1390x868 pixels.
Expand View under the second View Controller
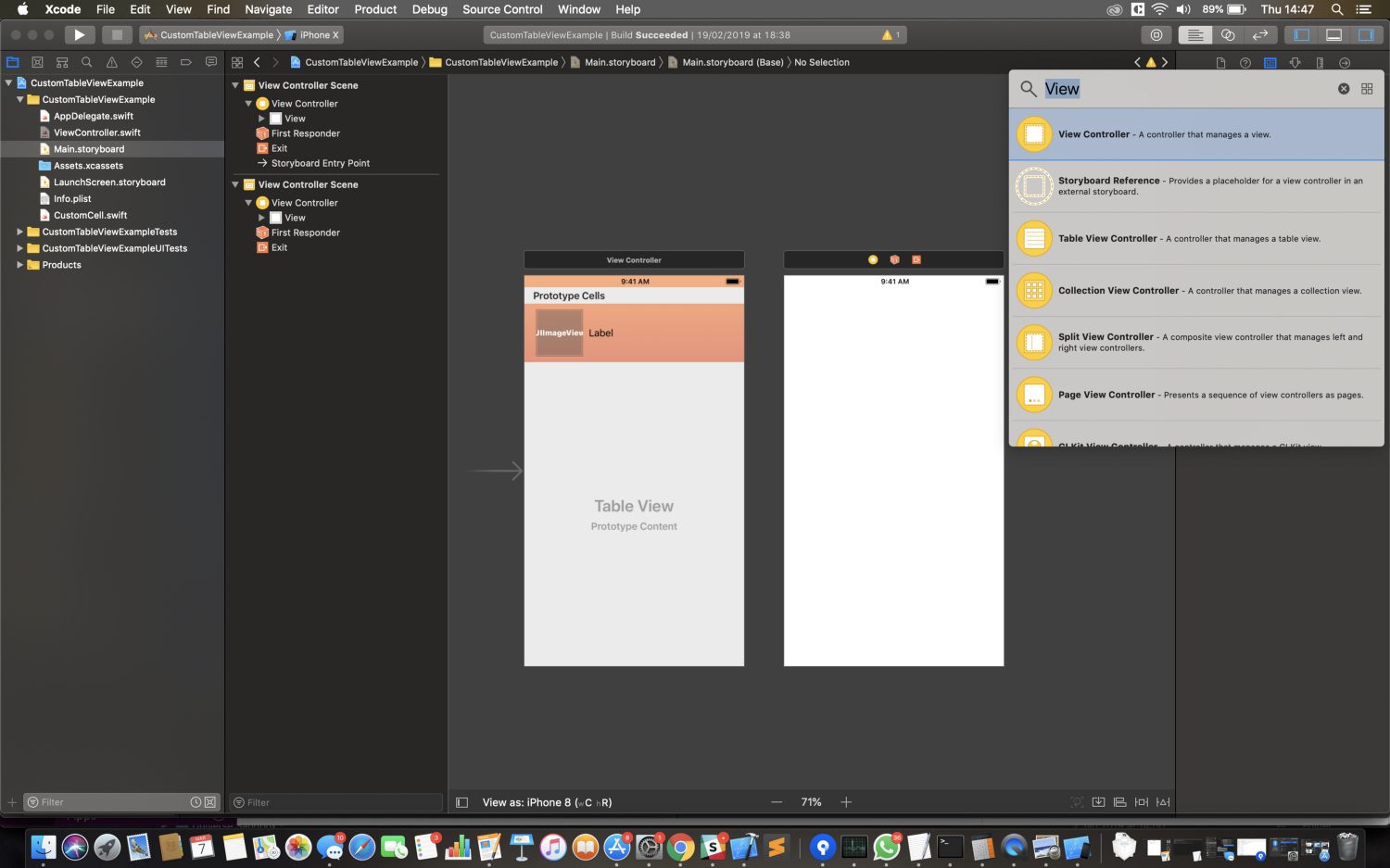click(x=261, y=218)
